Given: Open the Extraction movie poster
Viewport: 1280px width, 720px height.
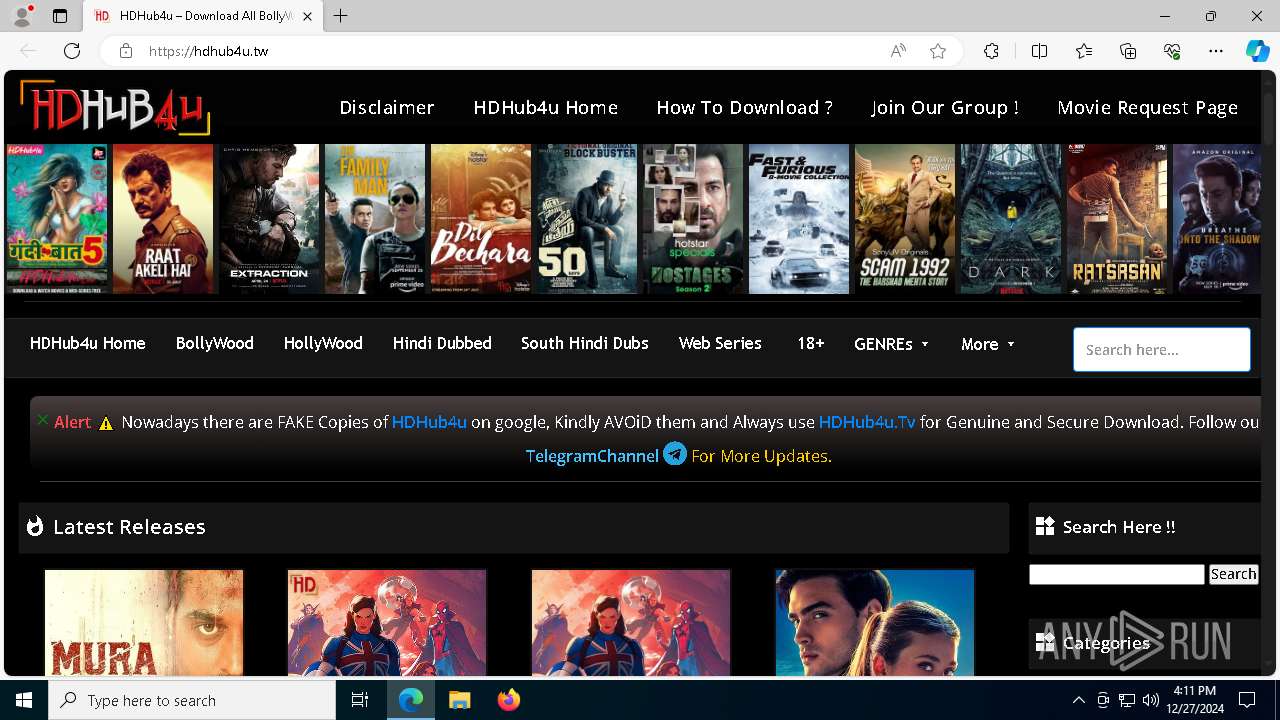Looking at the screenshot, I should tap(269, 218).
